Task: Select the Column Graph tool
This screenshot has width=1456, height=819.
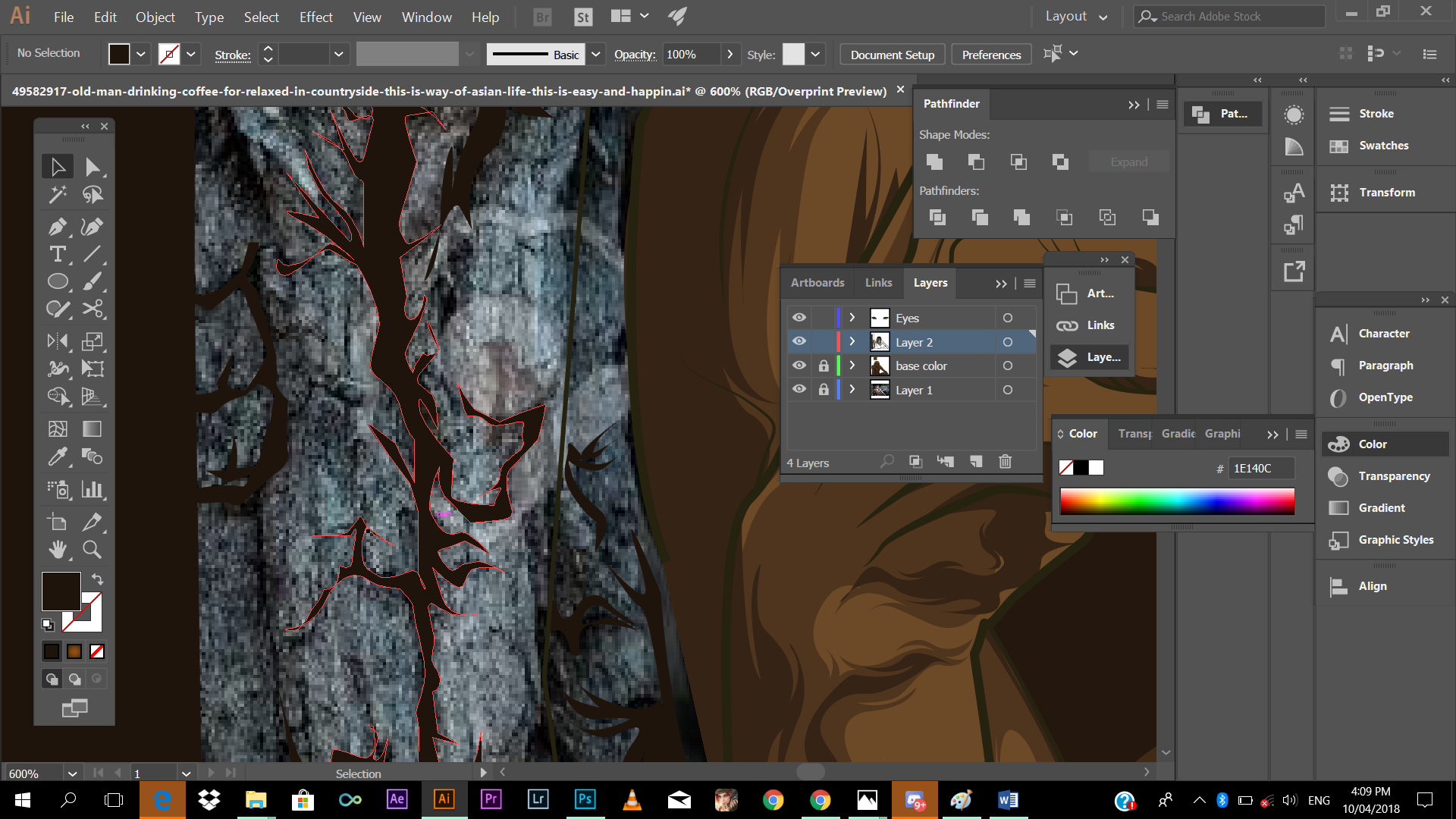Action: tap(93, 489)
